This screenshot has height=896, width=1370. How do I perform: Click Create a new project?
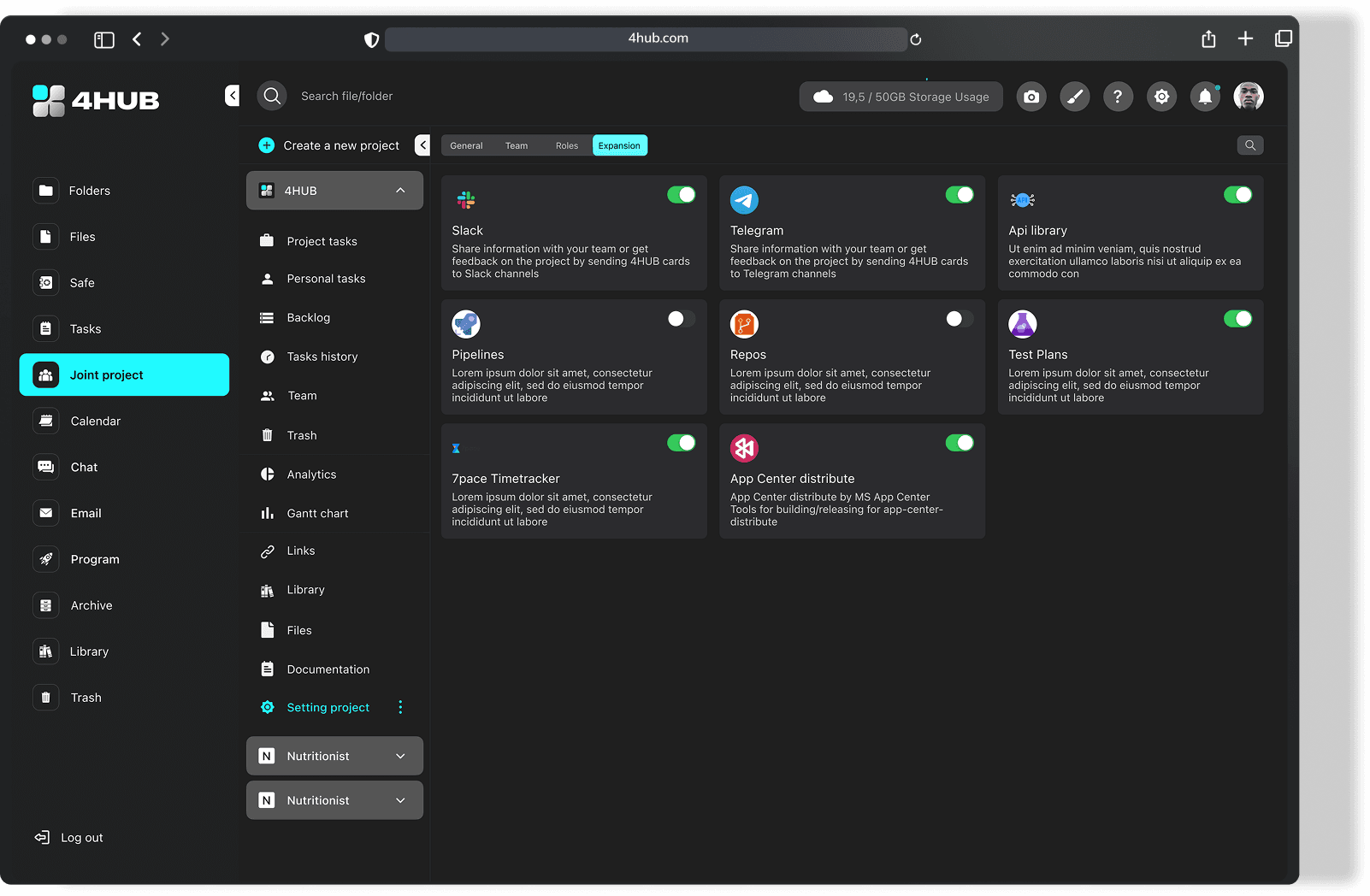pyautogui.click(x=329, y=146)
